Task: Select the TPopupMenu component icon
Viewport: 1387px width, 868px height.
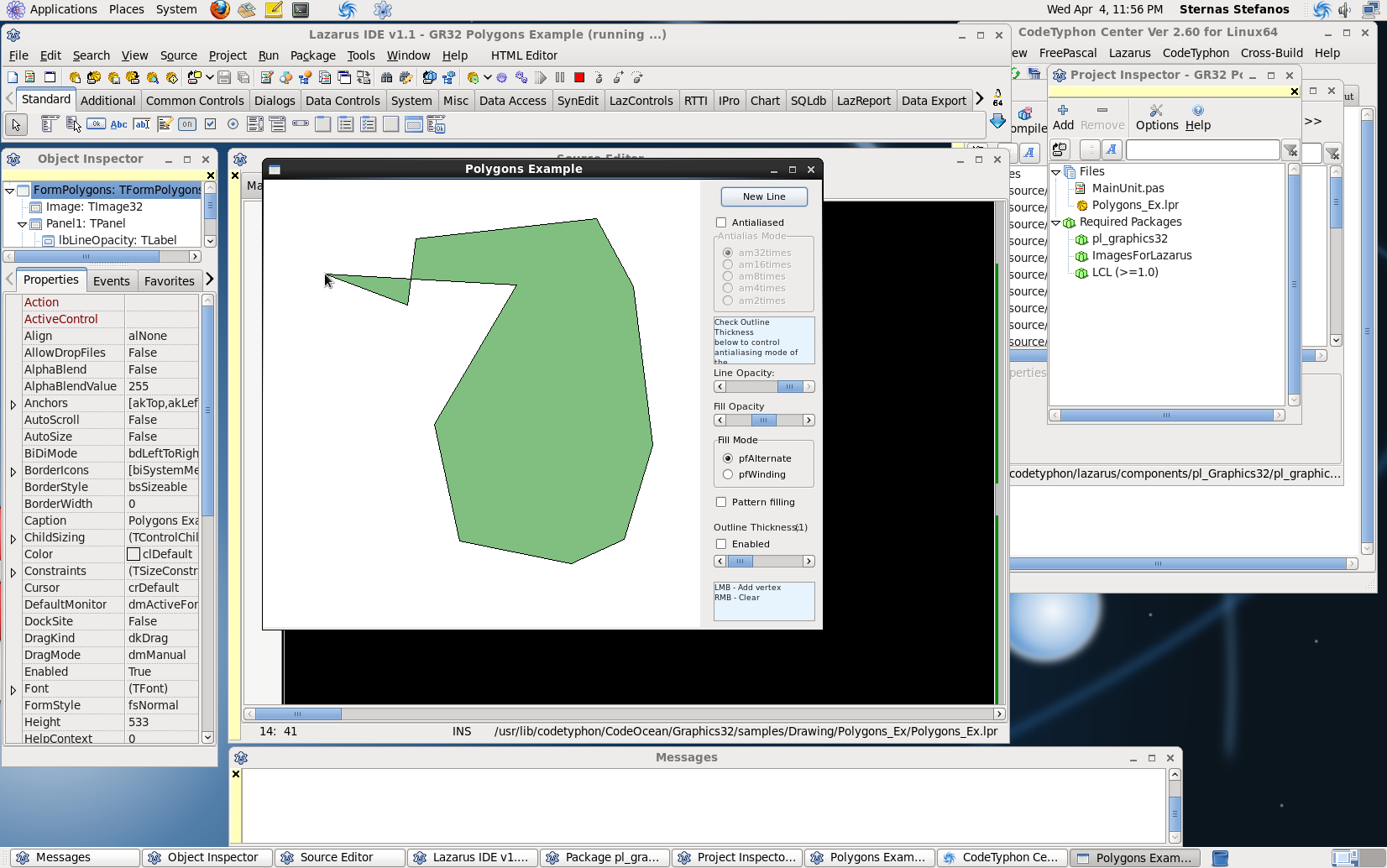Action: click(73, 124)
